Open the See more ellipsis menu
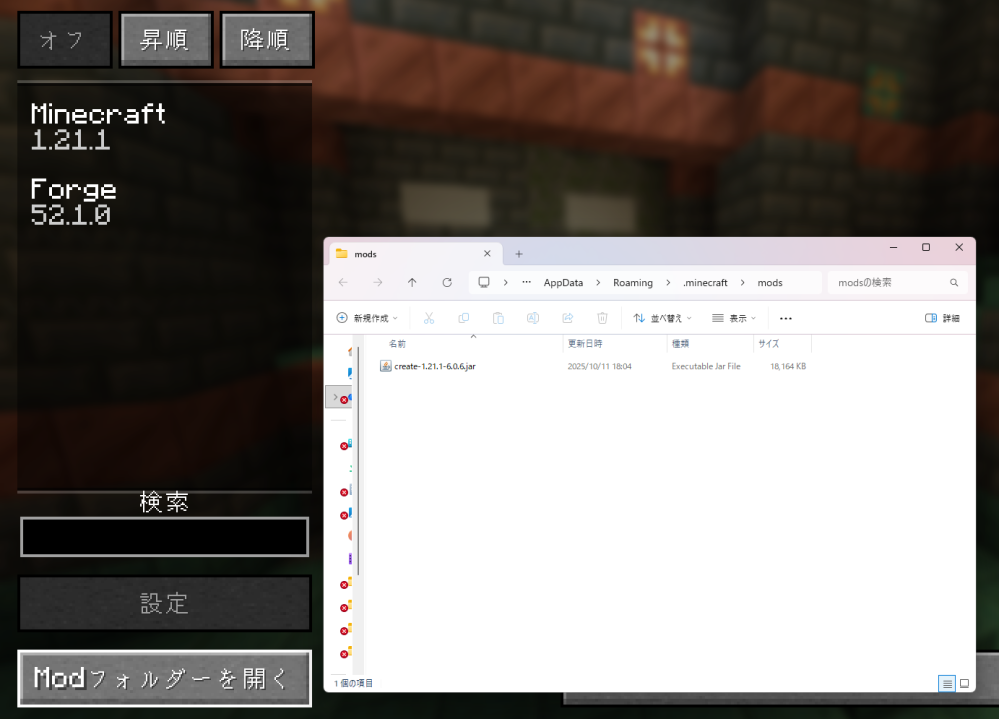Viewport: 999px width, 719px height. tap(785, 317)
